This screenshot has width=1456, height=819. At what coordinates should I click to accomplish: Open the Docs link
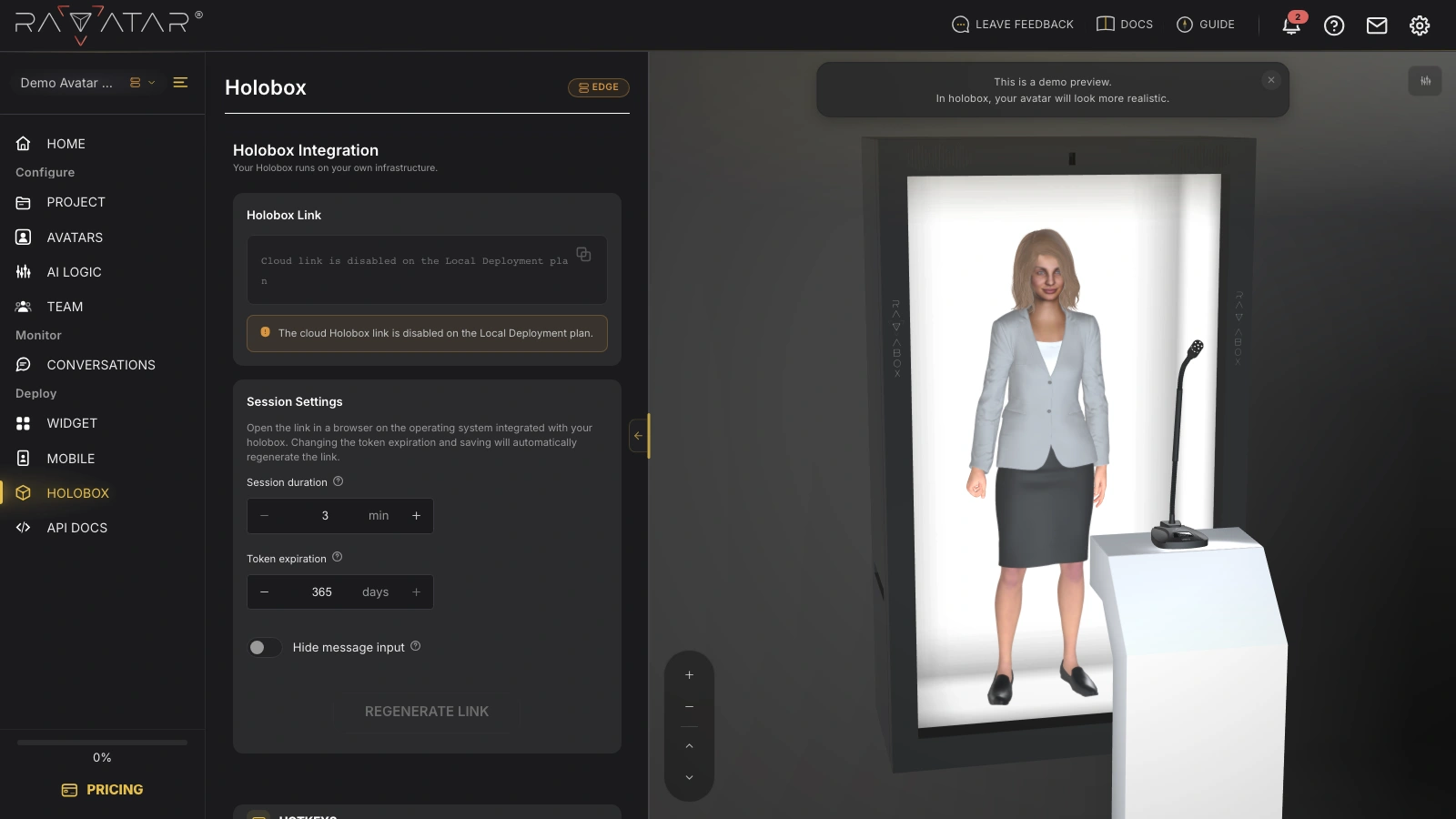(x=1125, y=25)
